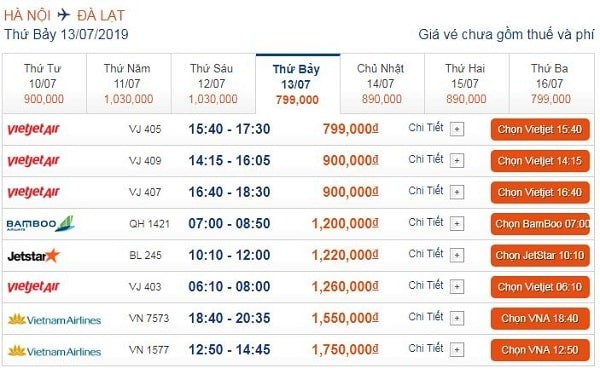Click Chọn JetStar 10:10 button
Viewport: 600px width, 374px height.
click(540, 255)
